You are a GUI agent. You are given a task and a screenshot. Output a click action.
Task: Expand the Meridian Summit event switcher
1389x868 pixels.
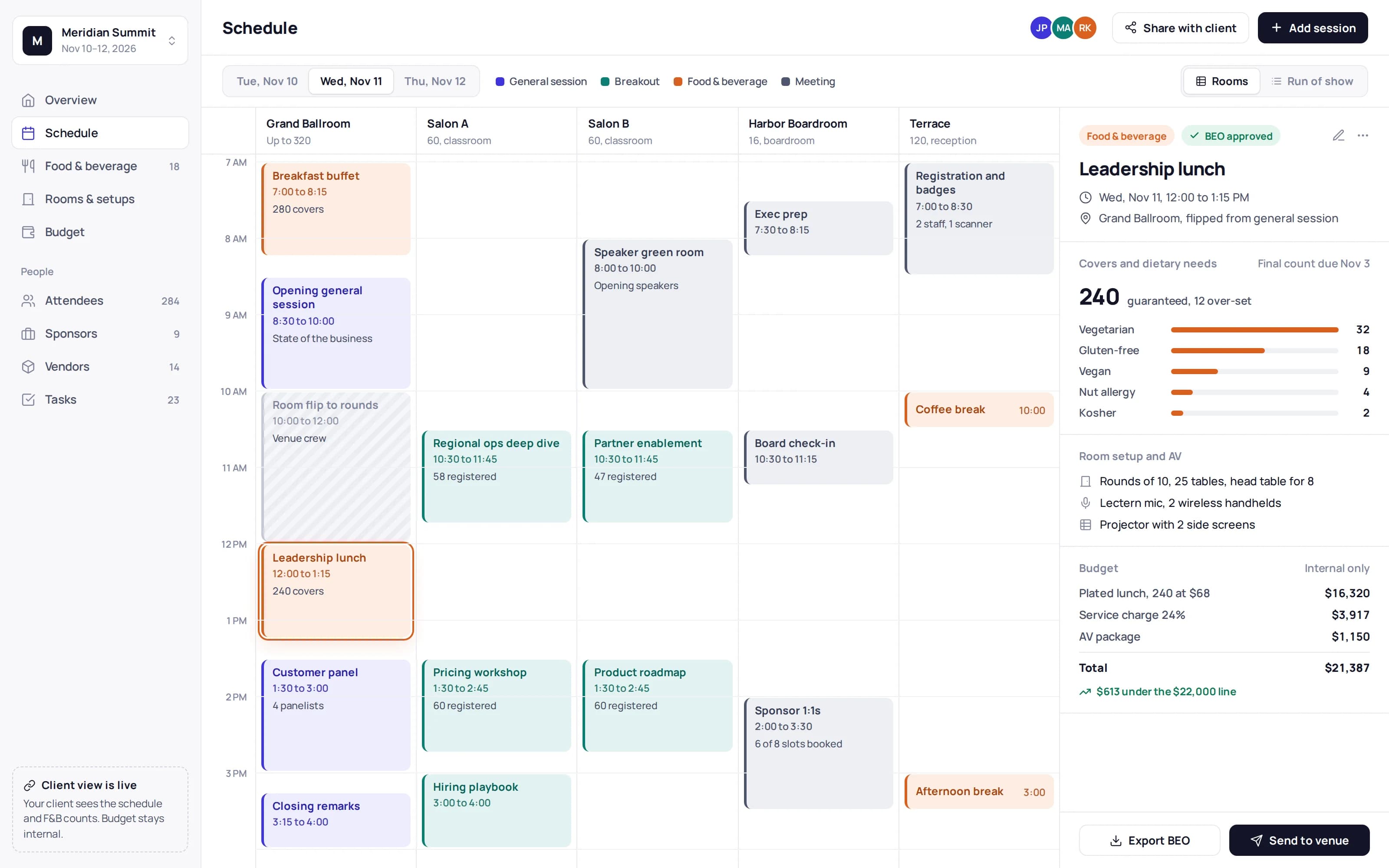(x=100, y=40)
